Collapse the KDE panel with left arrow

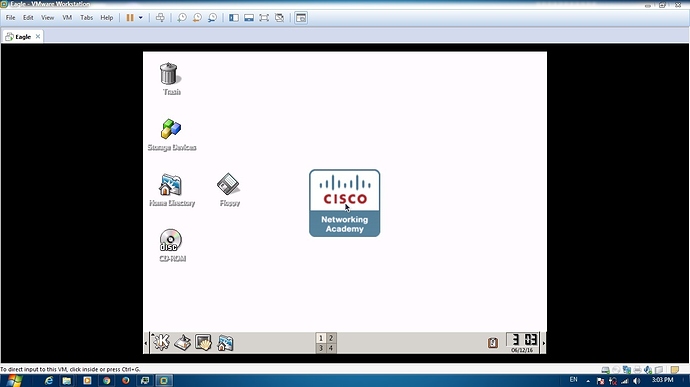[x=146, y=343]
